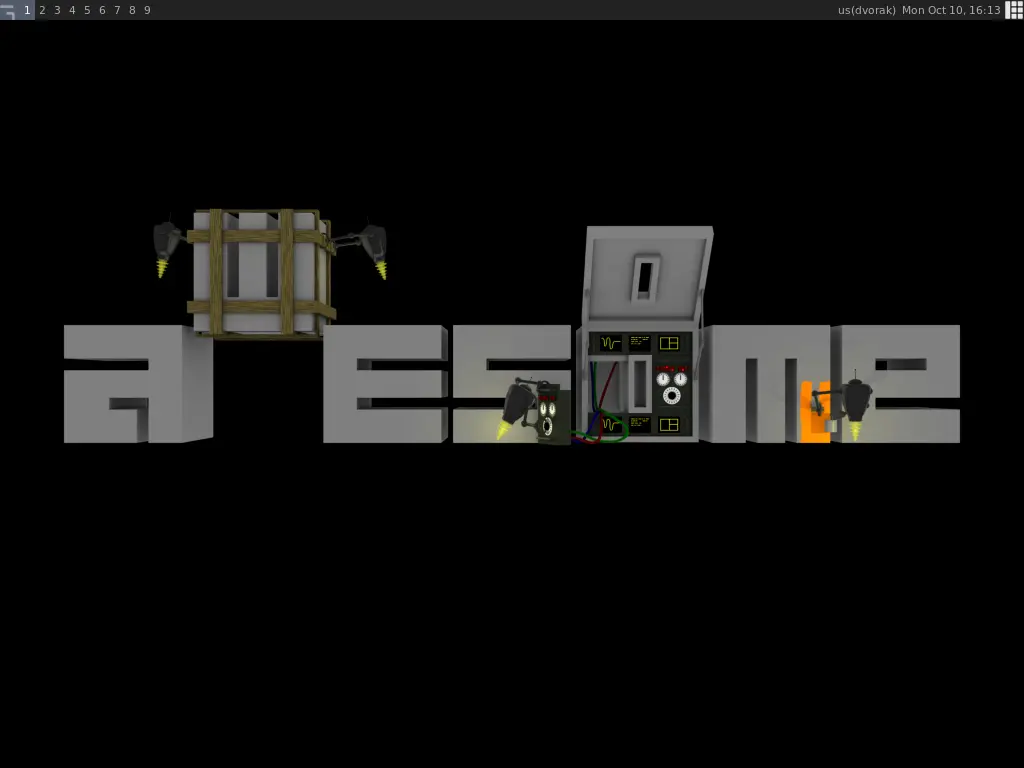
Task: Open workspace tag 8
Action: (132, 10)
